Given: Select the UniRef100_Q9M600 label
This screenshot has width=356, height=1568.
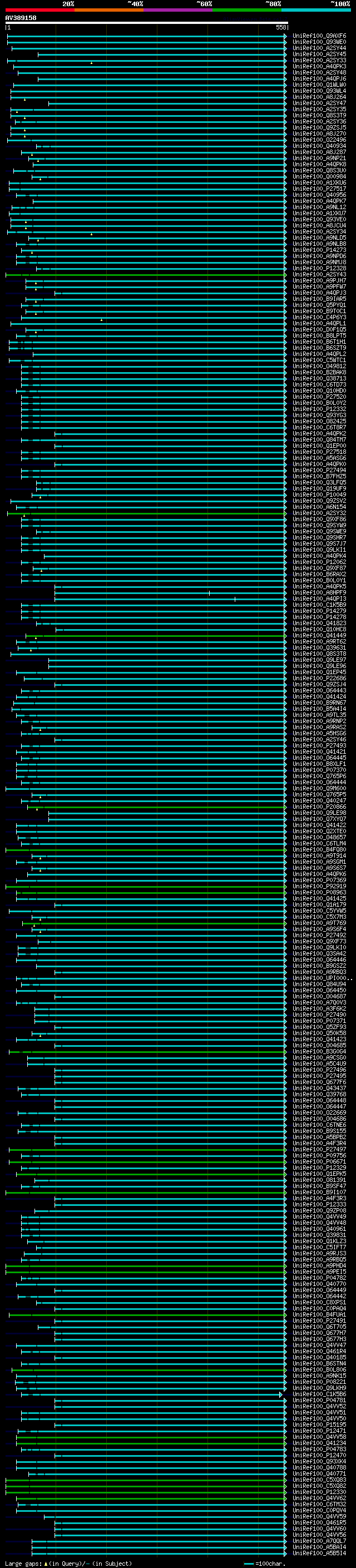Looking at the screenshot, I should click(x=319, y=788).
